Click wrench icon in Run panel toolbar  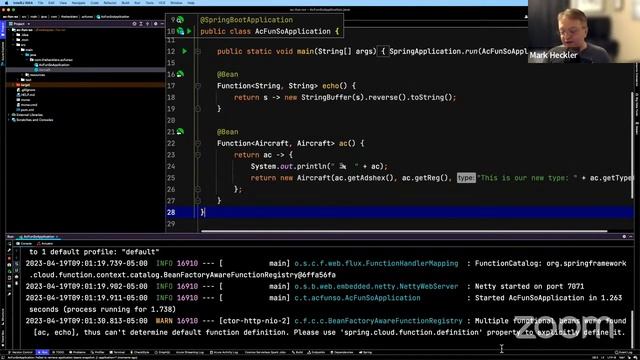click(10, 251)
